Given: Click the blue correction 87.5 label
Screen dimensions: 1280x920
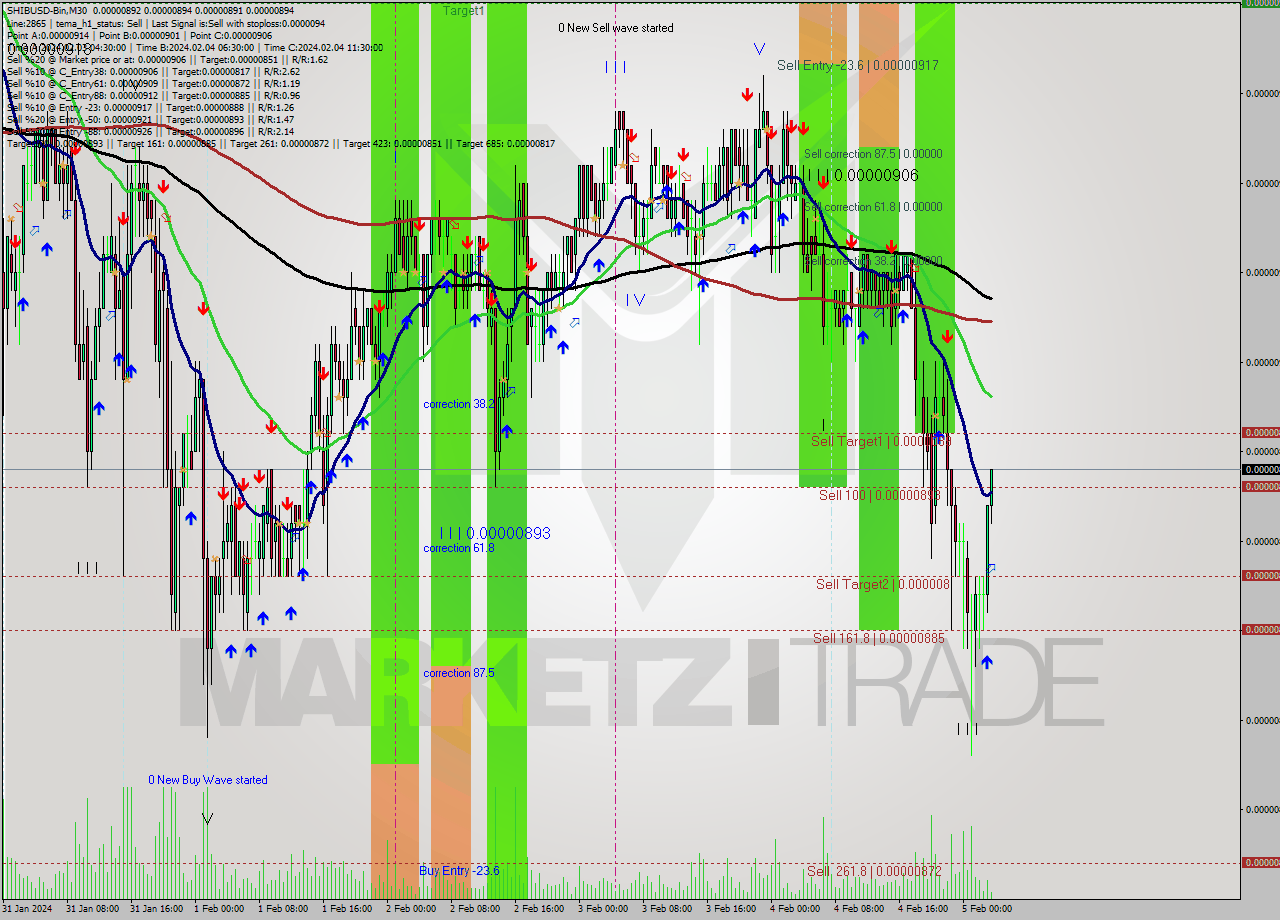Looking at the screenshot, I should click(458, 673).
